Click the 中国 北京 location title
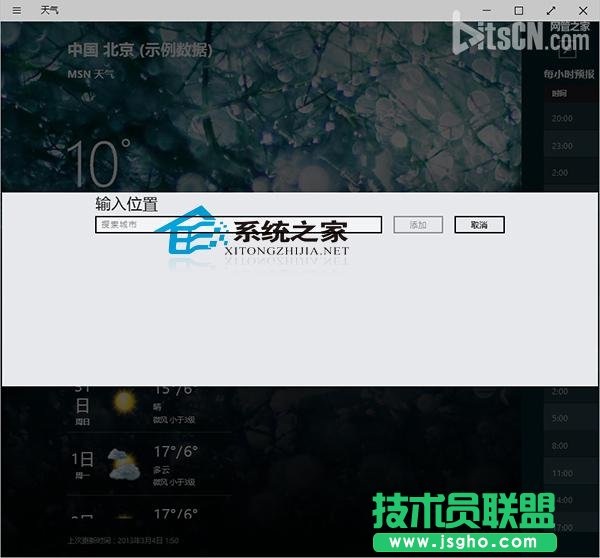 point(140,50)
